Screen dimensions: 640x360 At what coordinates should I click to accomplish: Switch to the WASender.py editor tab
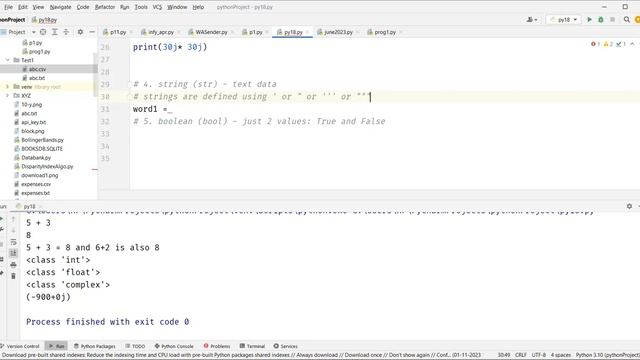pyautogui.click(x=211, y=32)
